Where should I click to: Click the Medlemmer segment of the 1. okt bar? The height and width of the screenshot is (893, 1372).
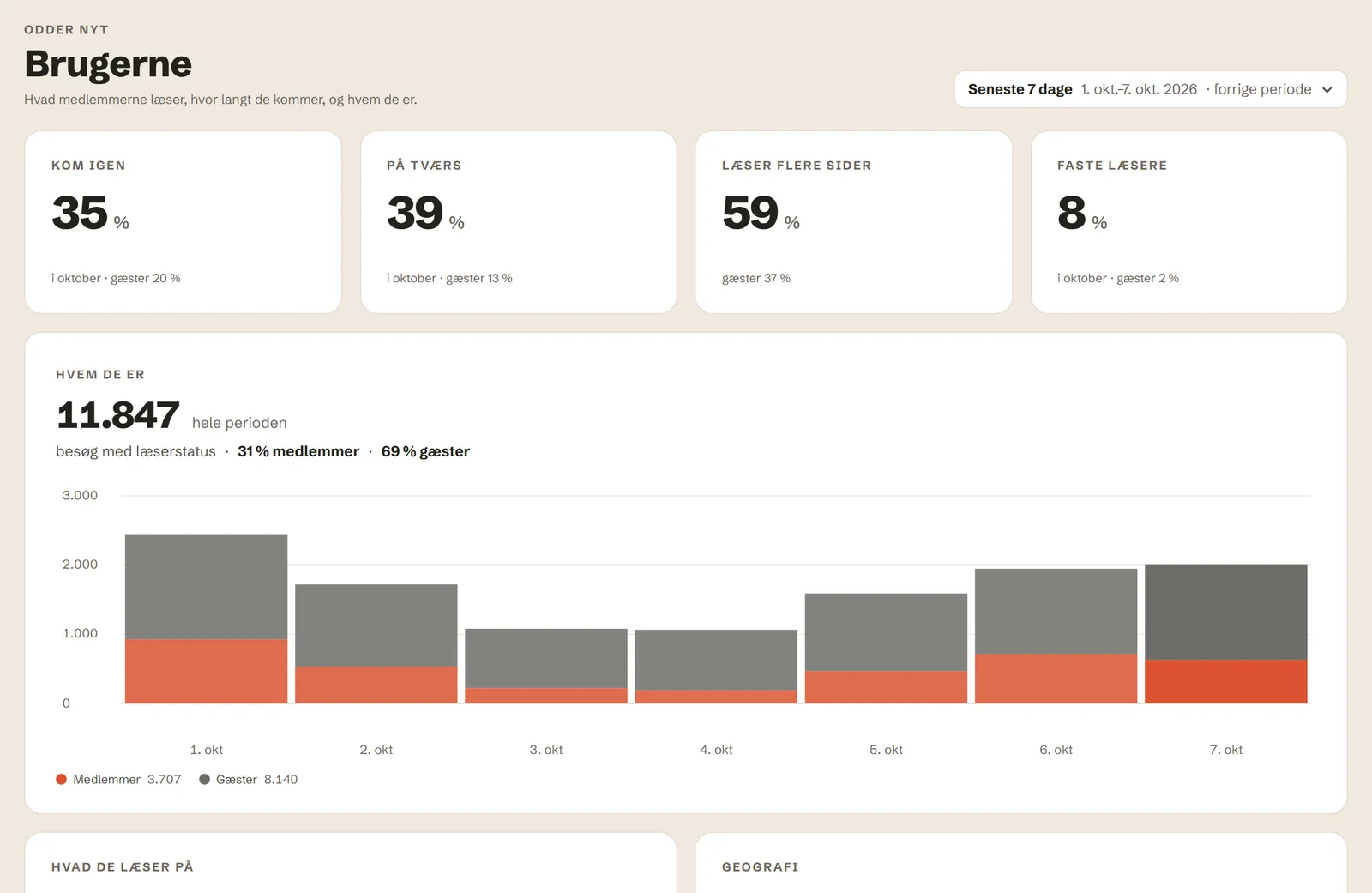point(206,671)
